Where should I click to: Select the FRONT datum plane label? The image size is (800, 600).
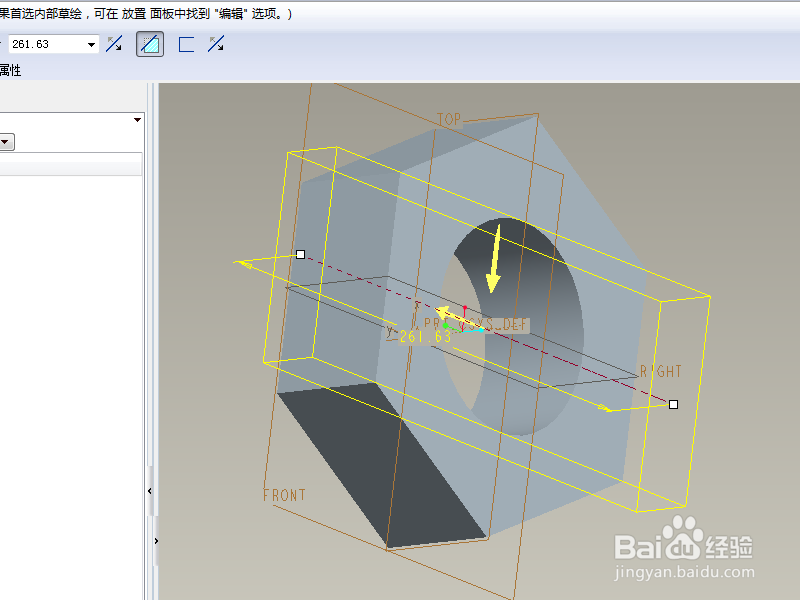click(x=284, y=495)
